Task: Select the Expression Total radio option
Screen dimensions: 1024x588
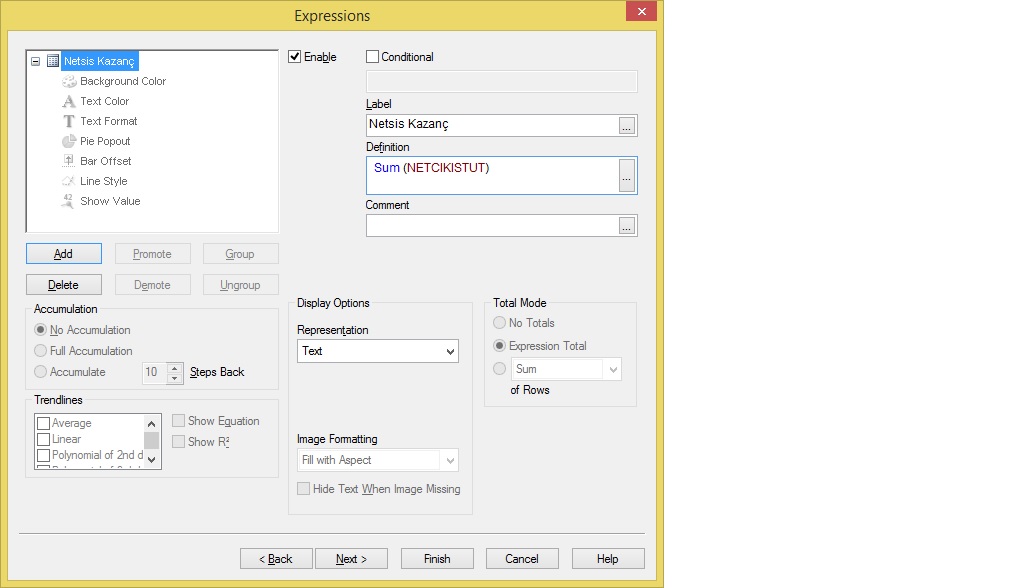Action: [x=500, y=346]
